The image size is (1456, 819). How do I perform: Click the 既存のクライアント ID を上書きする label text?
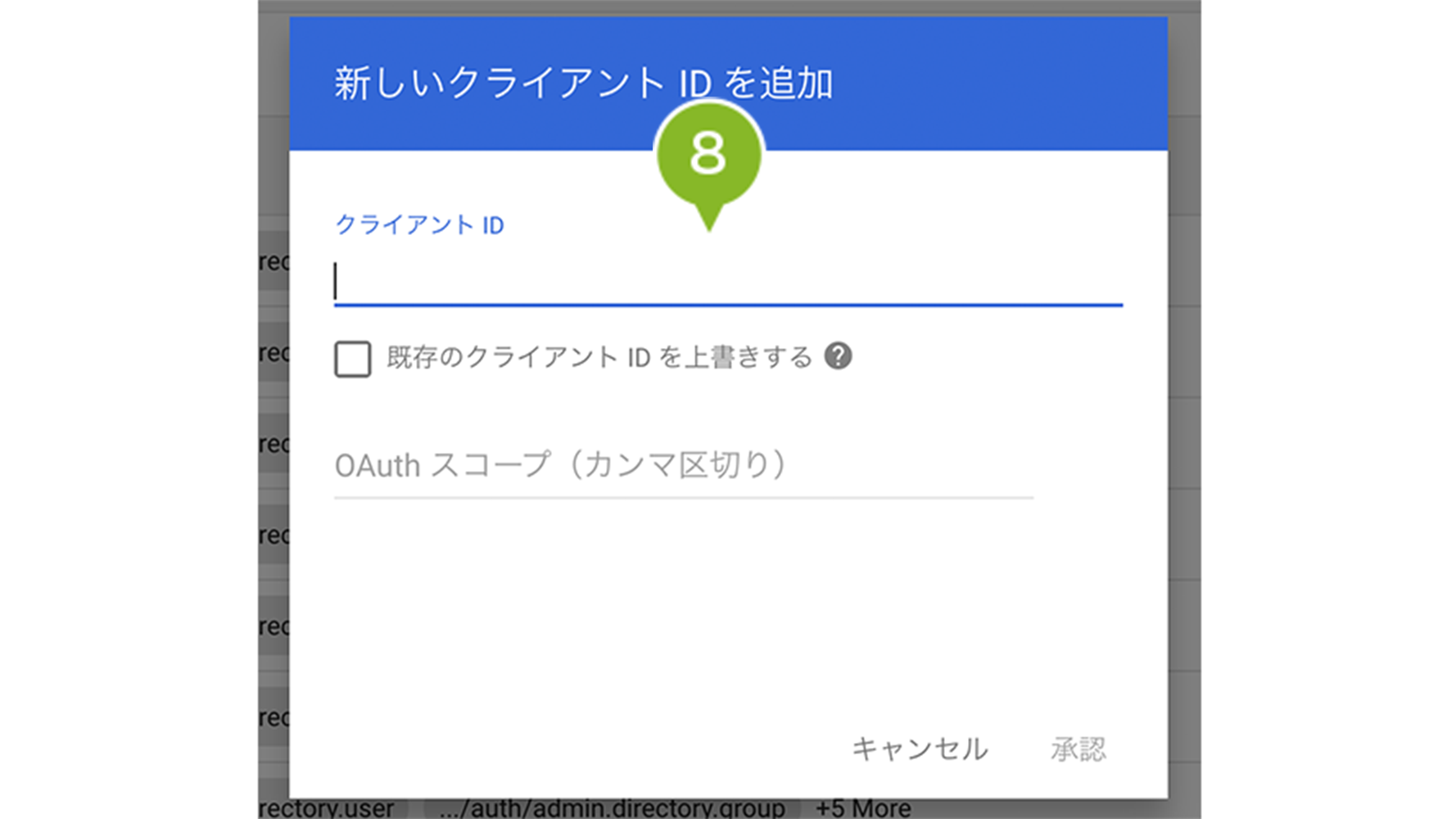pos(599,358)
